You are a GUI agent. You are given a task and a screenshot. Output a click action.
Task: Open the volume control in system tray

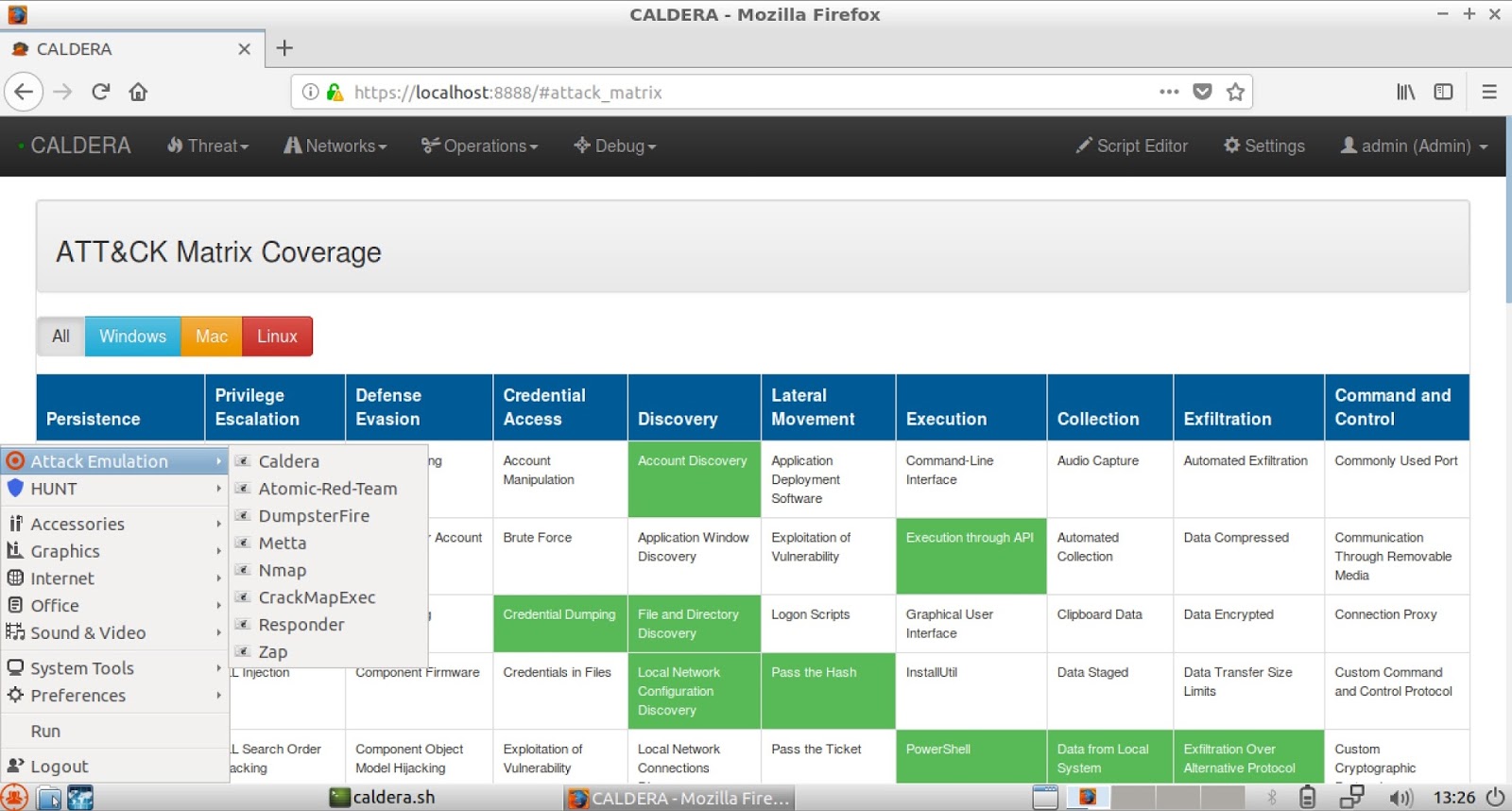pyautogui.click(x=1400, y=798)
